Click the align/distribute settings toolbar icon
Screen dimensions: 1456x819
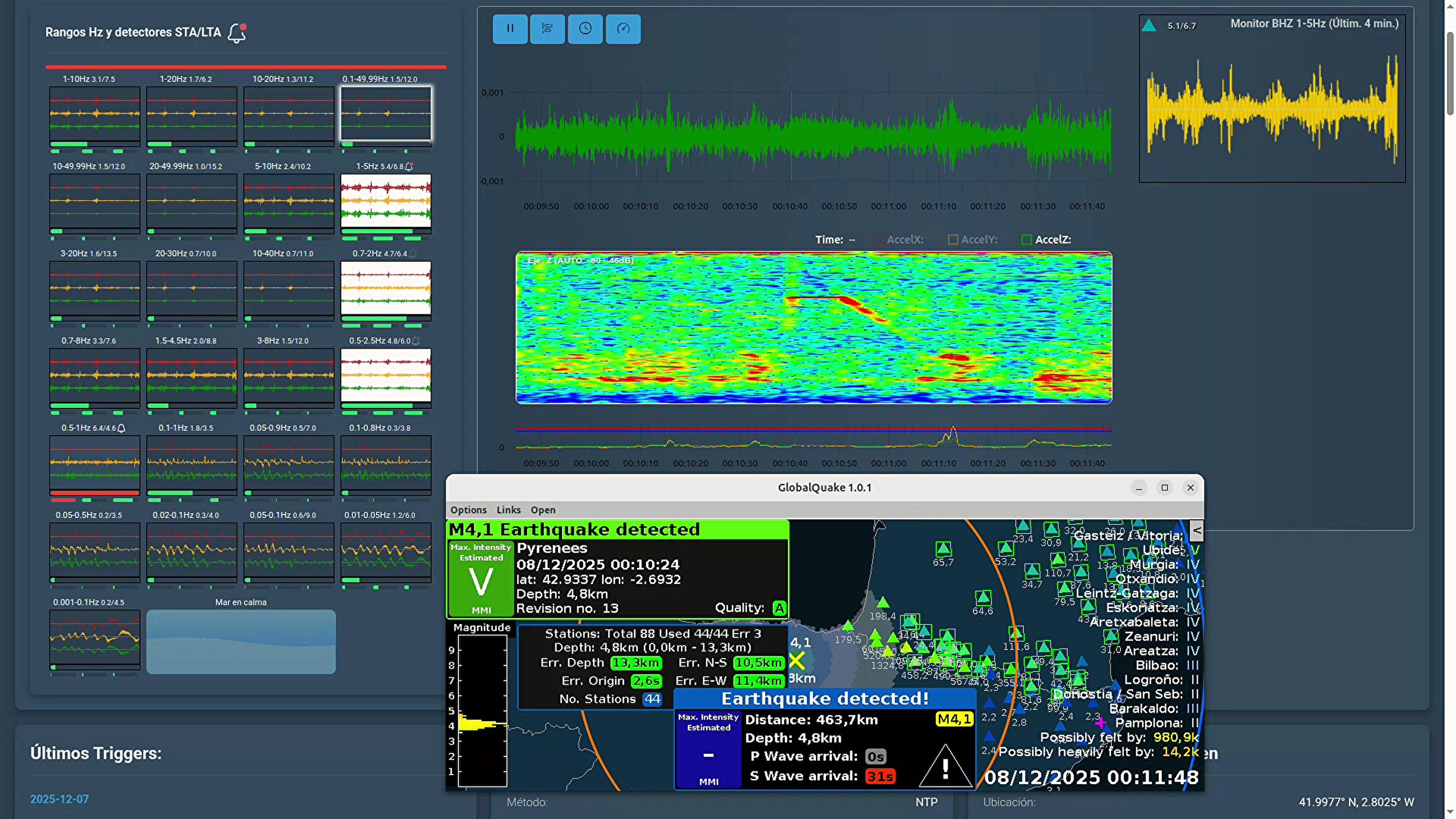pos(547,28)
